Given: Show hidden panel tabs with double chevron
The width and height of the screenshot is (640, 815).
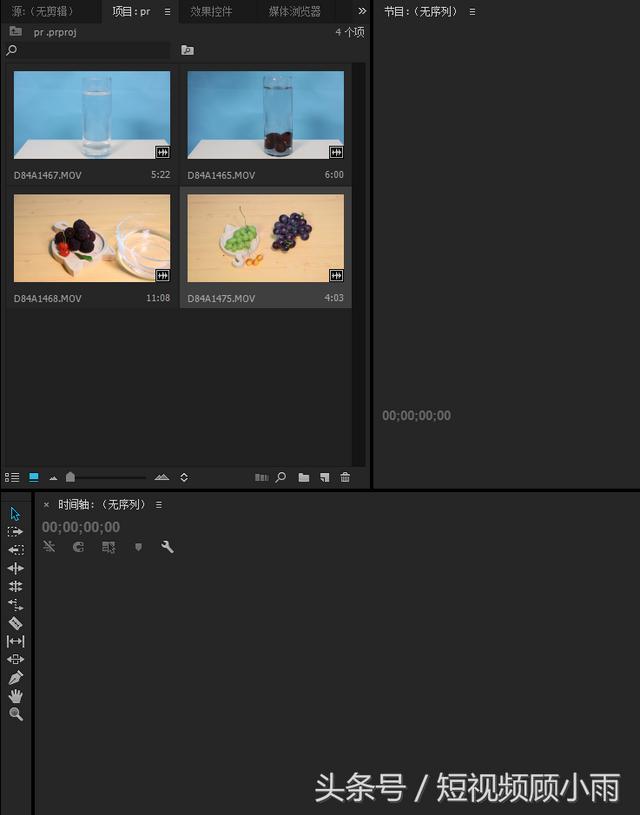Looking at the screenshot, I should [x=362, y=11].
